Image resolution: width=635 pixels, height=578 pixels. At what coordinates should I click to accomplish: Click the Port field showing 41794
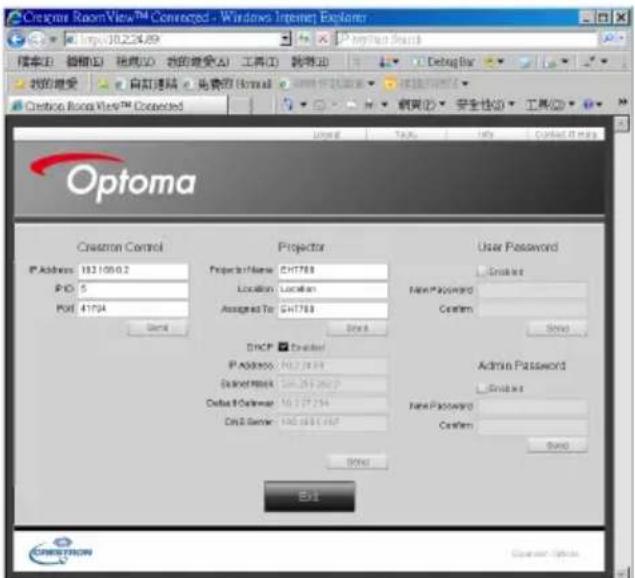[x=133, y=309]
